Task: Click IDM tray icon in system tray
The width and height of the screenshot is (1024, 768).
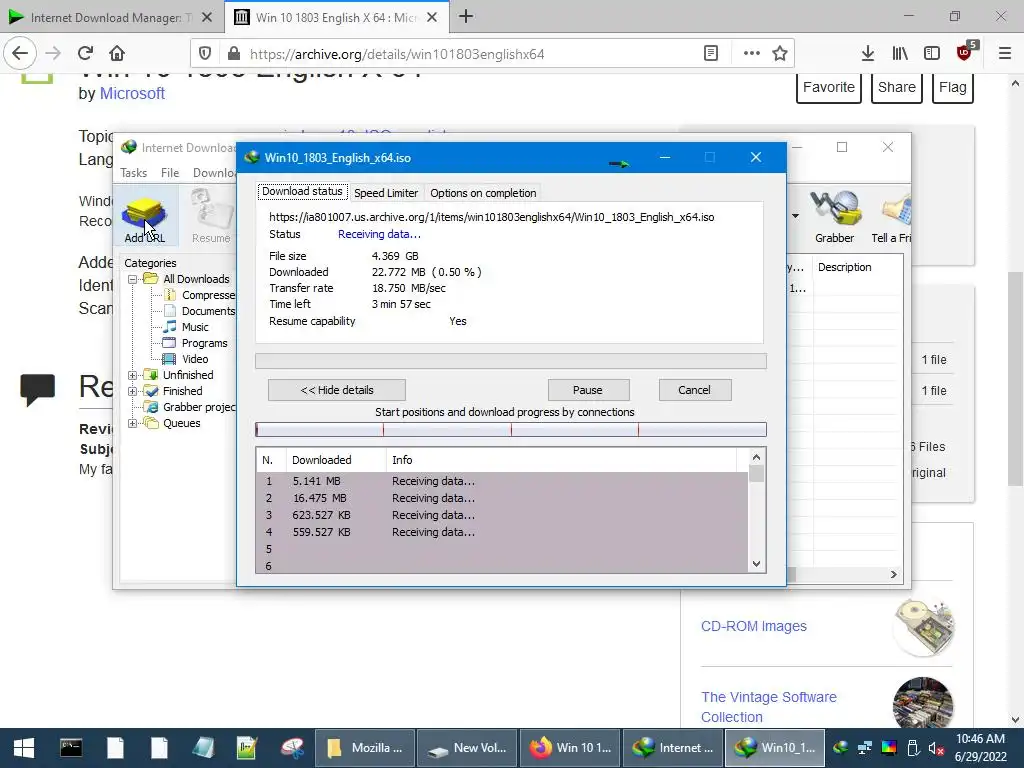Action: coord(841,748)
